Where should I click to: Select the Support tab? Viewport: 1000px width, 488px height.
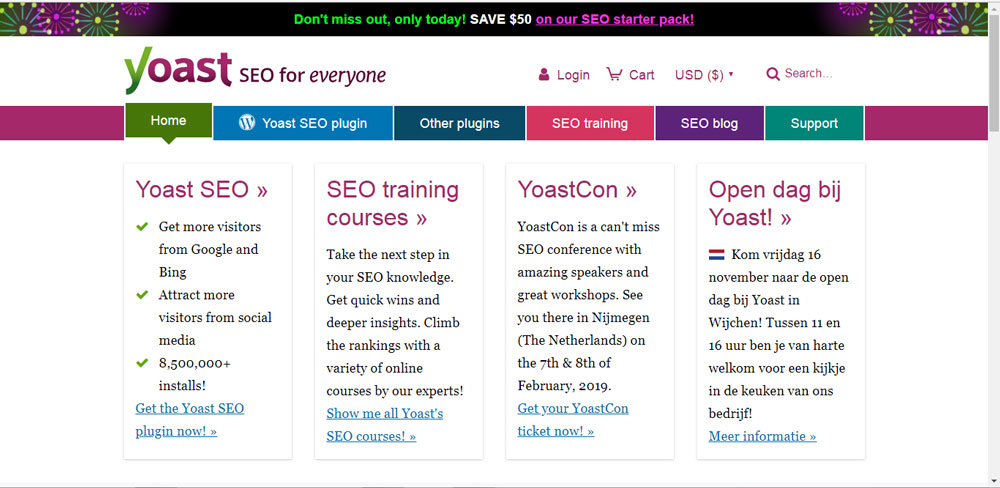click(814, 123)
